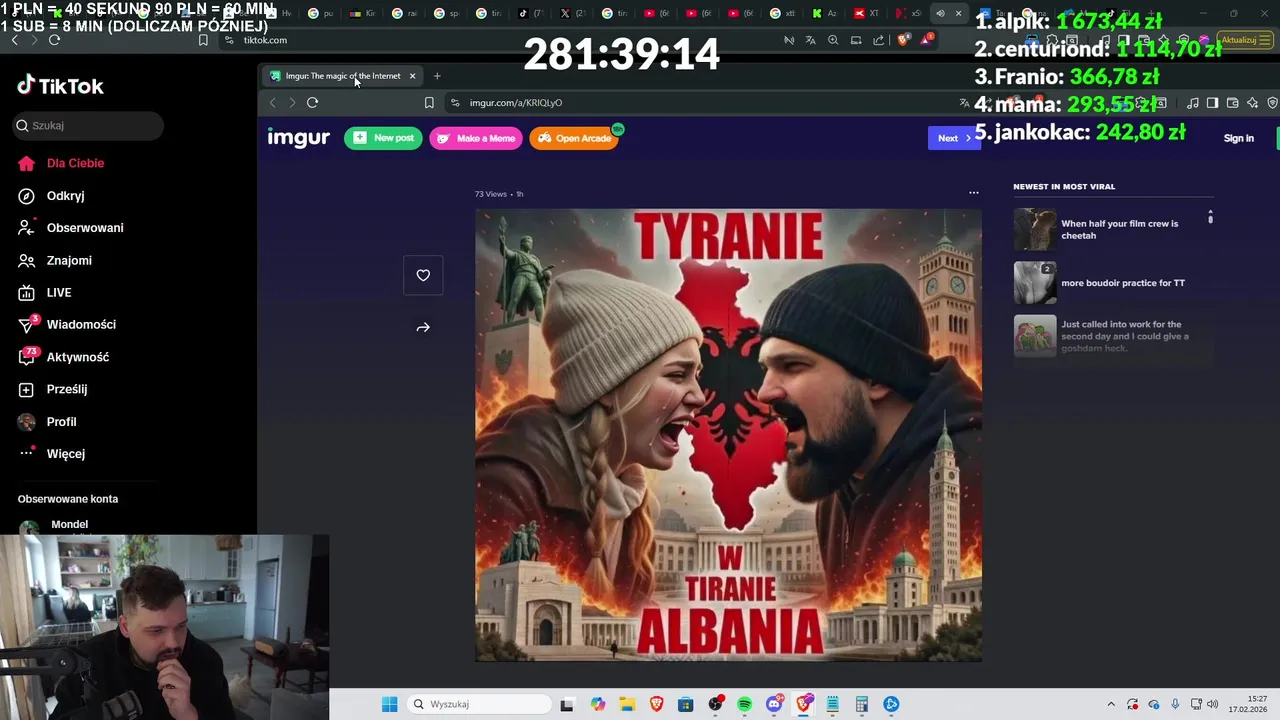This screenshot has height=720, width=1280.
Task: Click the Tyranie w Tiranie Albania image
Action: tap(728, 435)
